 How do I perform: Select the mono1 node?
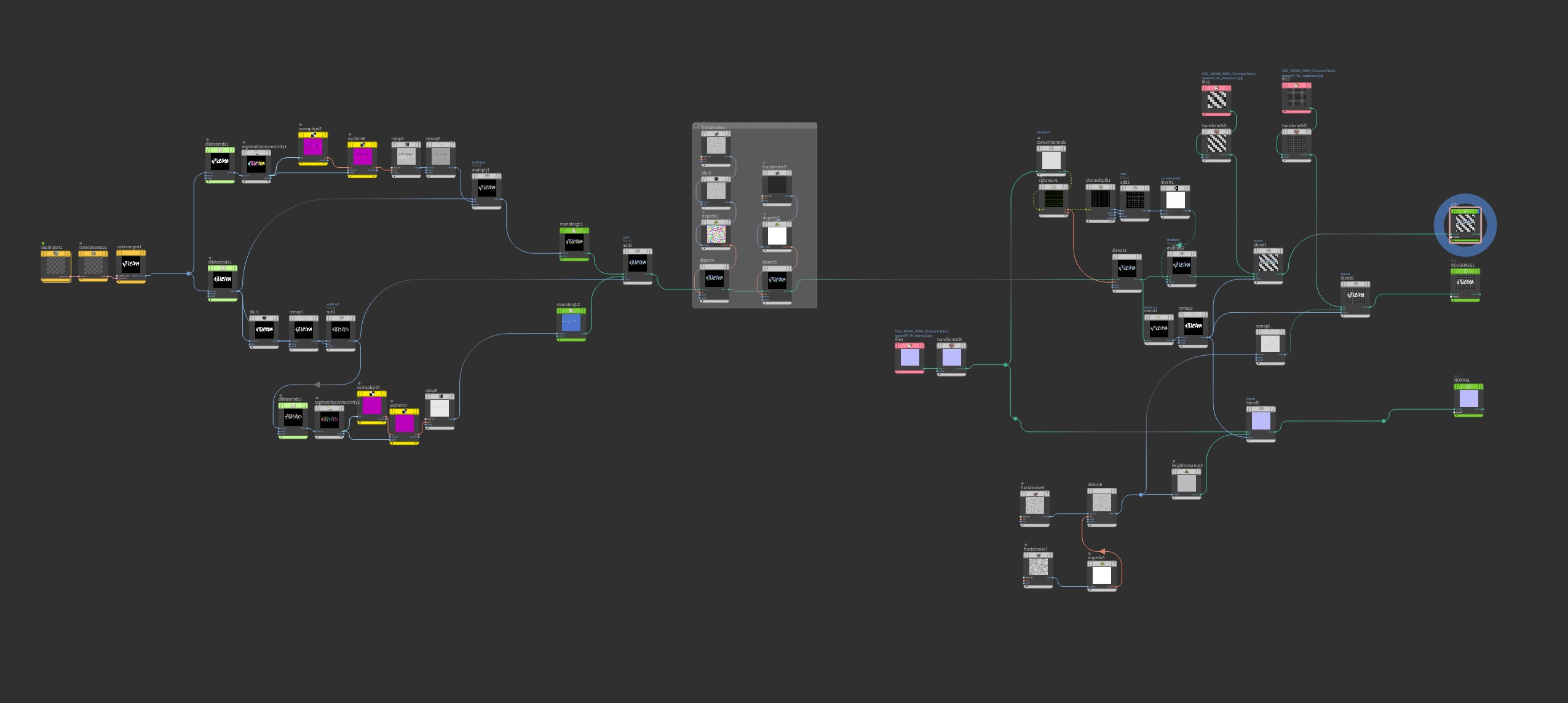[x=1159, y=330]
